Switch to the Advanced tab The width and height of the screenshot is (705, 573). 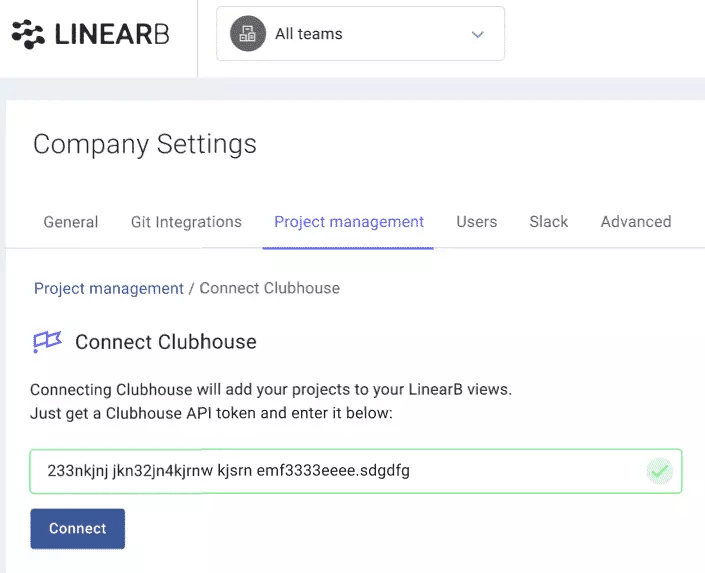pyautogui.click(x=636, y=222)
